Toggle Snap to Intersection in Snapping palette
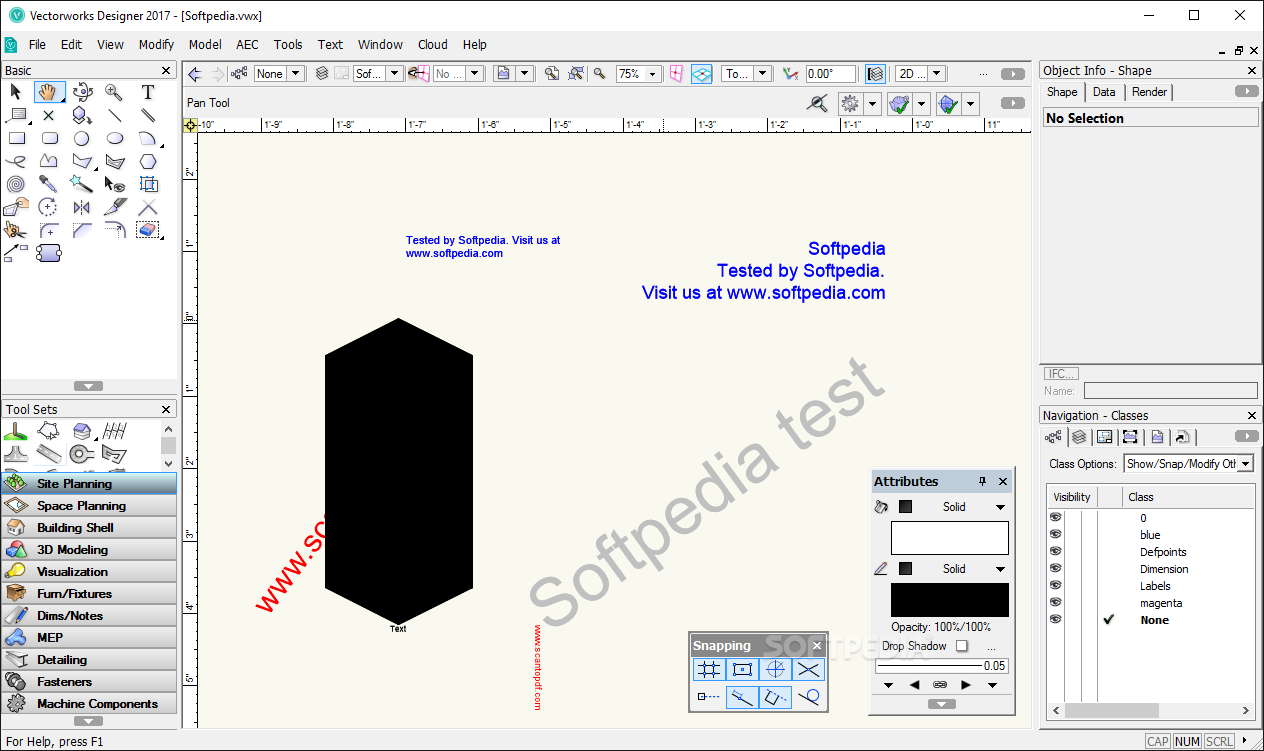 click(808, 670)
